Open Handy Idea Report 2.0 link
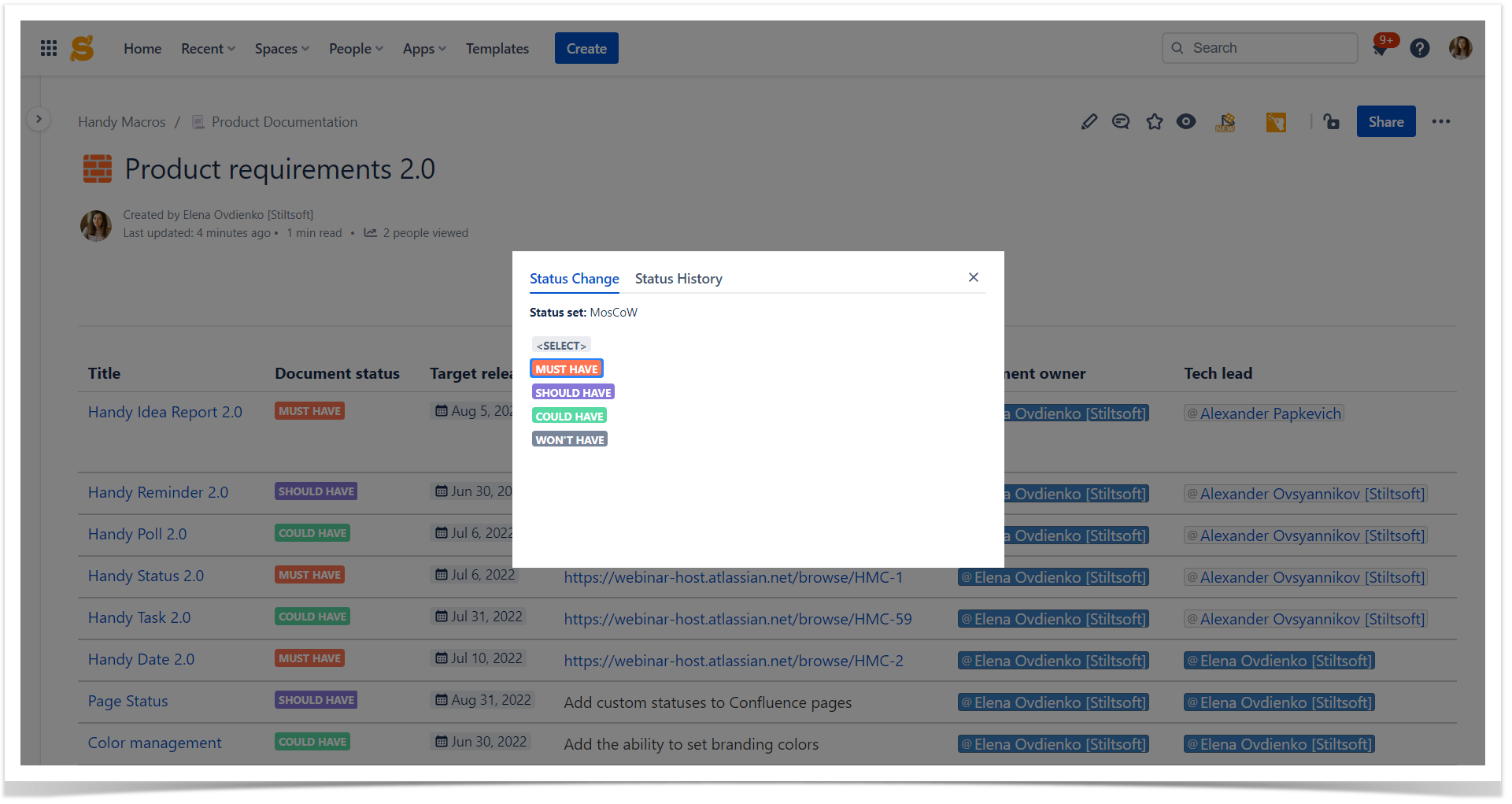This screenshot has width=1512, height=804. tap(165, 412)
